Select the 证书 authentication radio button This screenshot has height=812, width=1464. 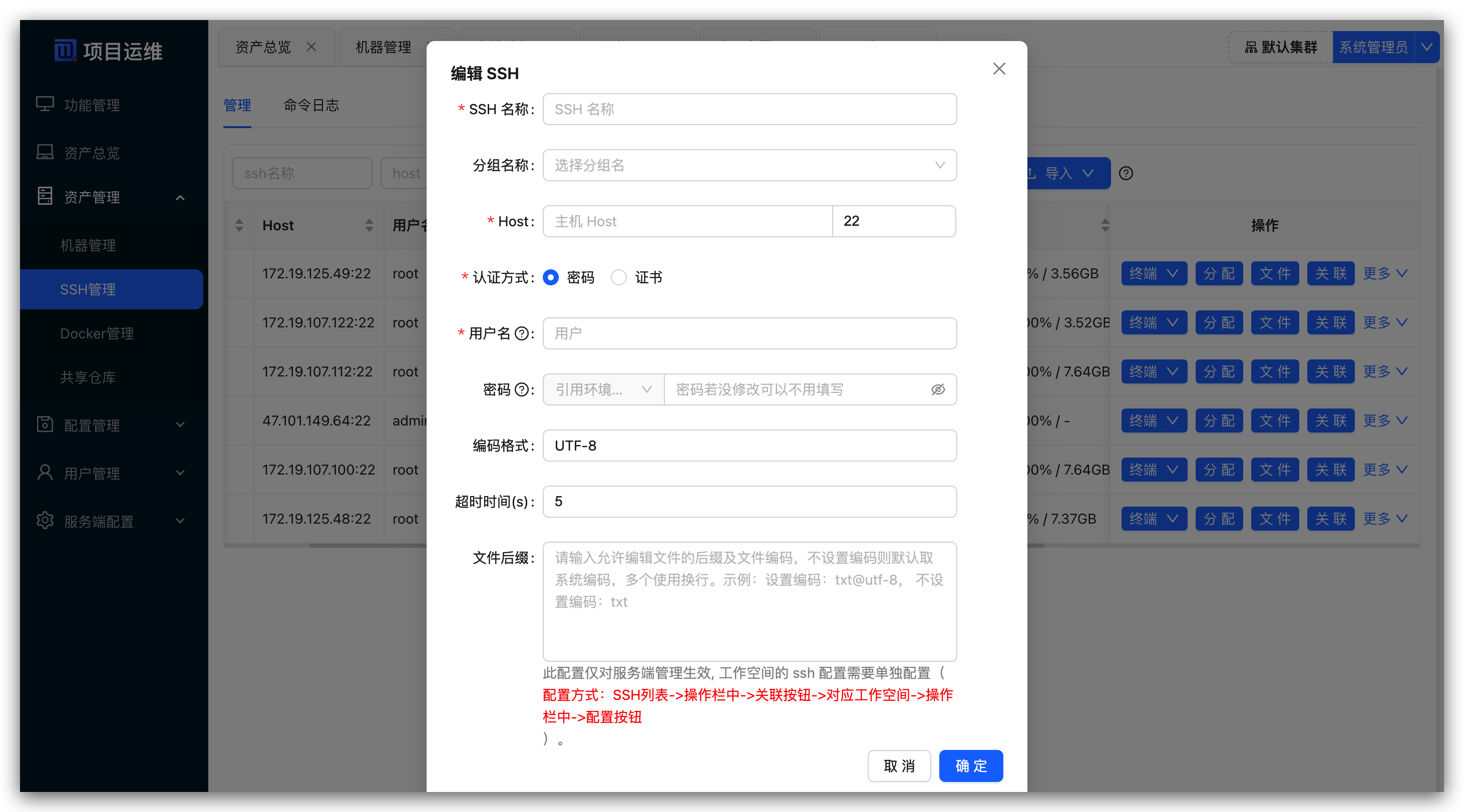tap(619, 278)
